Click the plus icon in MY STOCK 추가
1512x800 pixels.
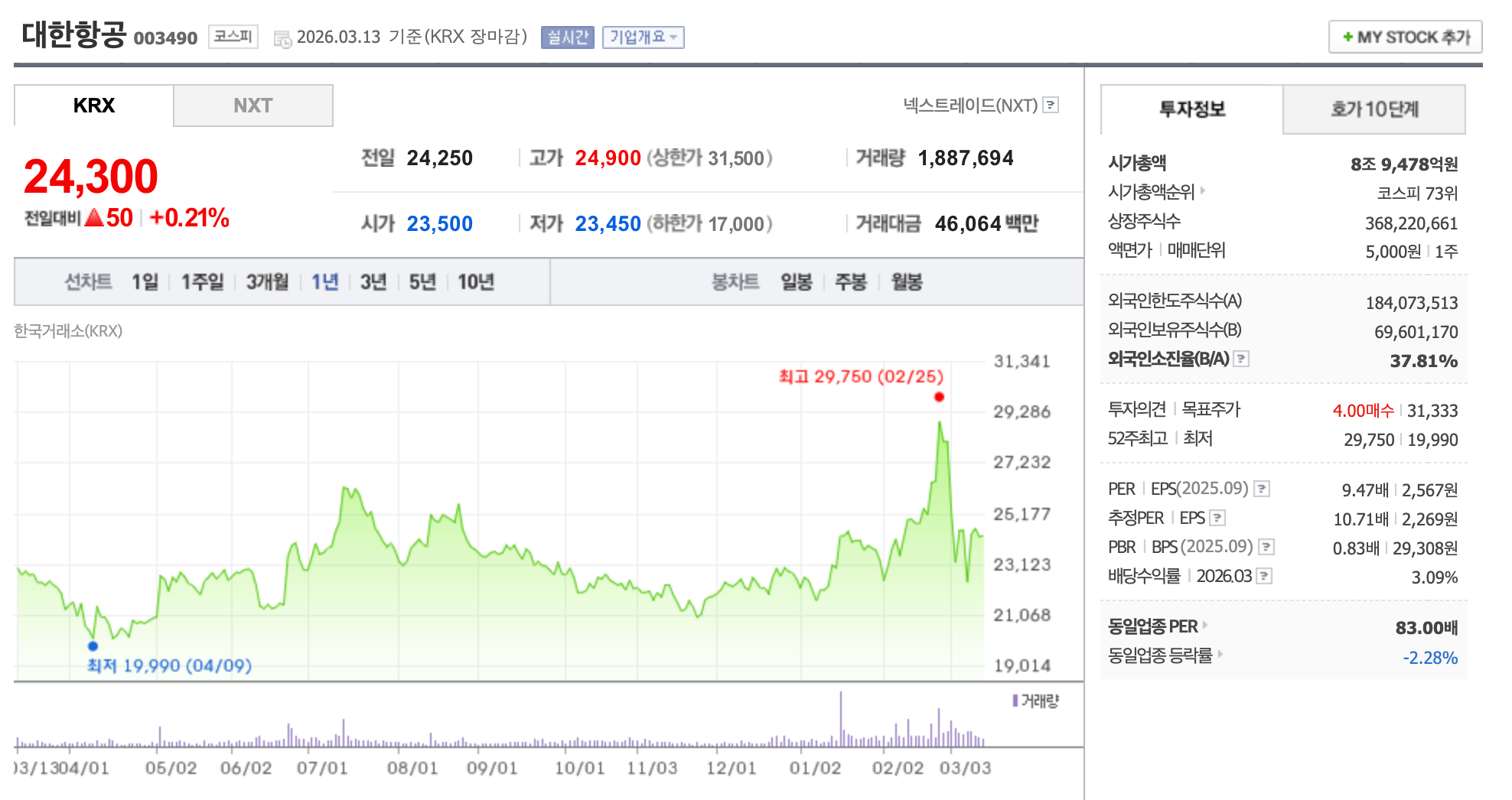click(x=1347, y=37)
